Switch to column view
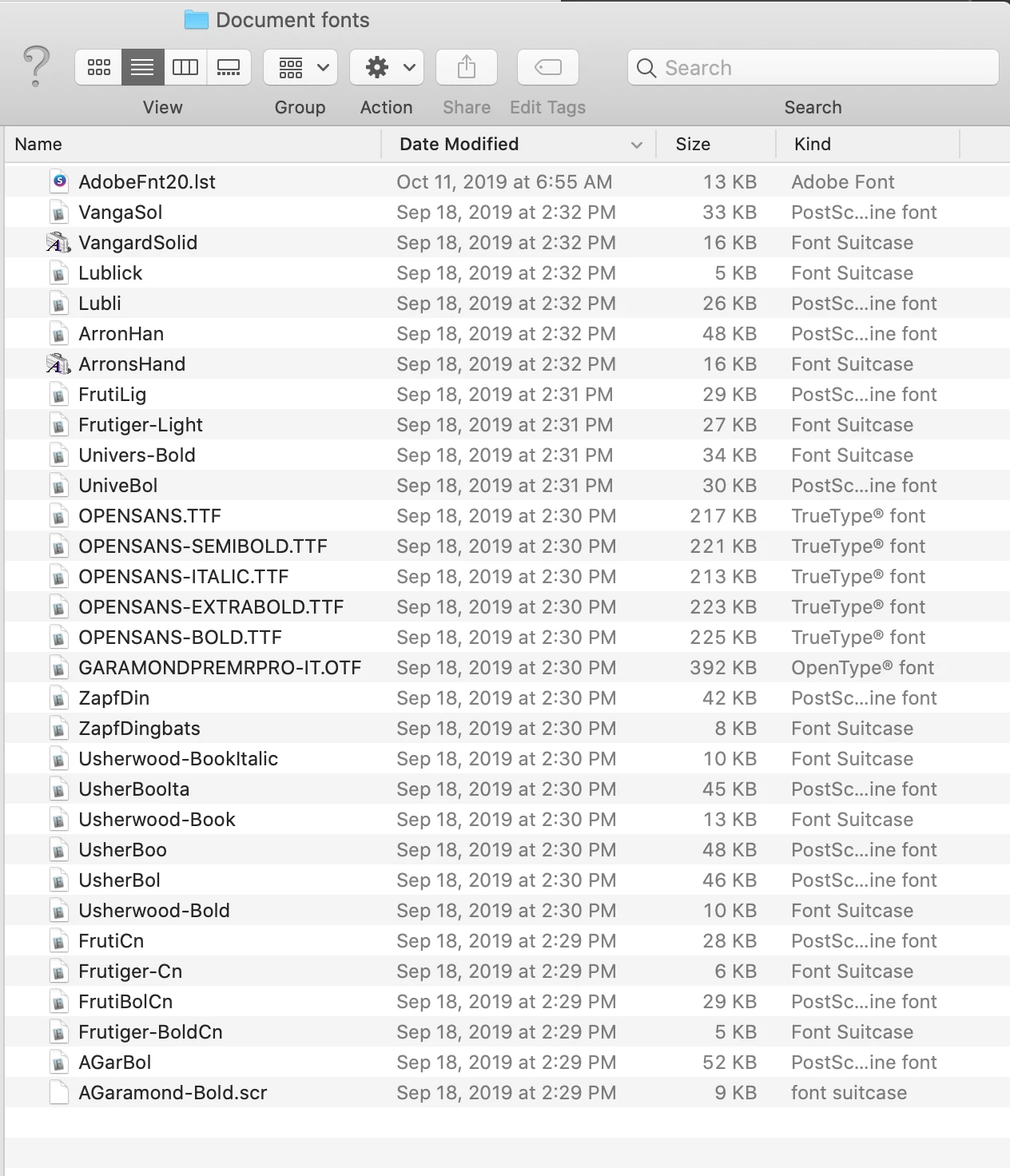 tap(185, 68)
